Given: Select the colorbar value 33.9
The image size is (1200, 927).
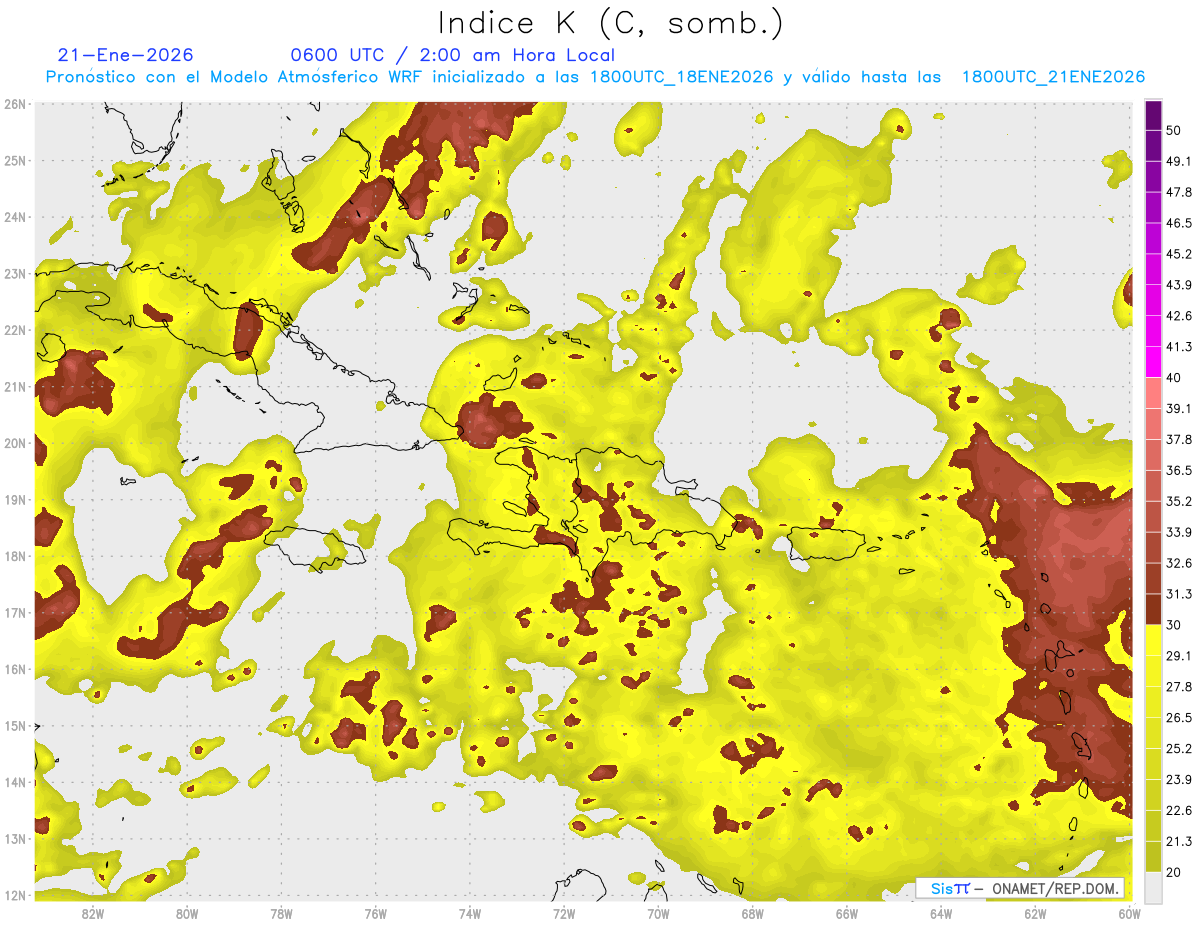Looking at the screenshot, I should tap(1179, 533).
